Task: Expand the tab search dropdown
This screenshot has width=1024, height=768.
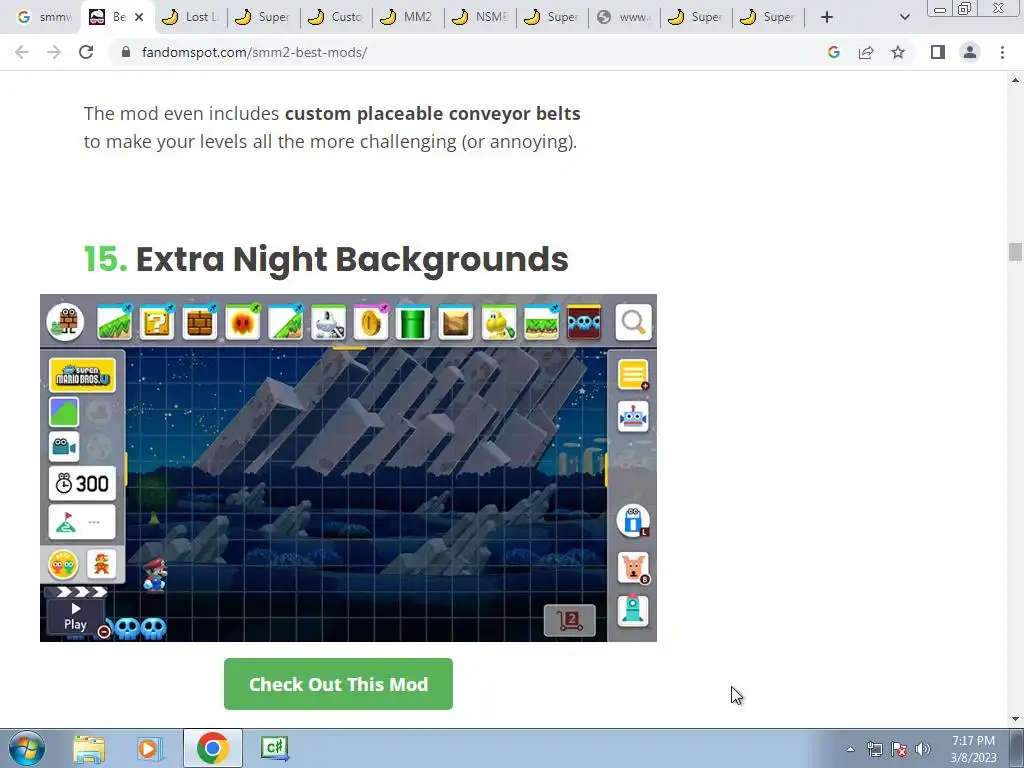Action: click(904, 17)
